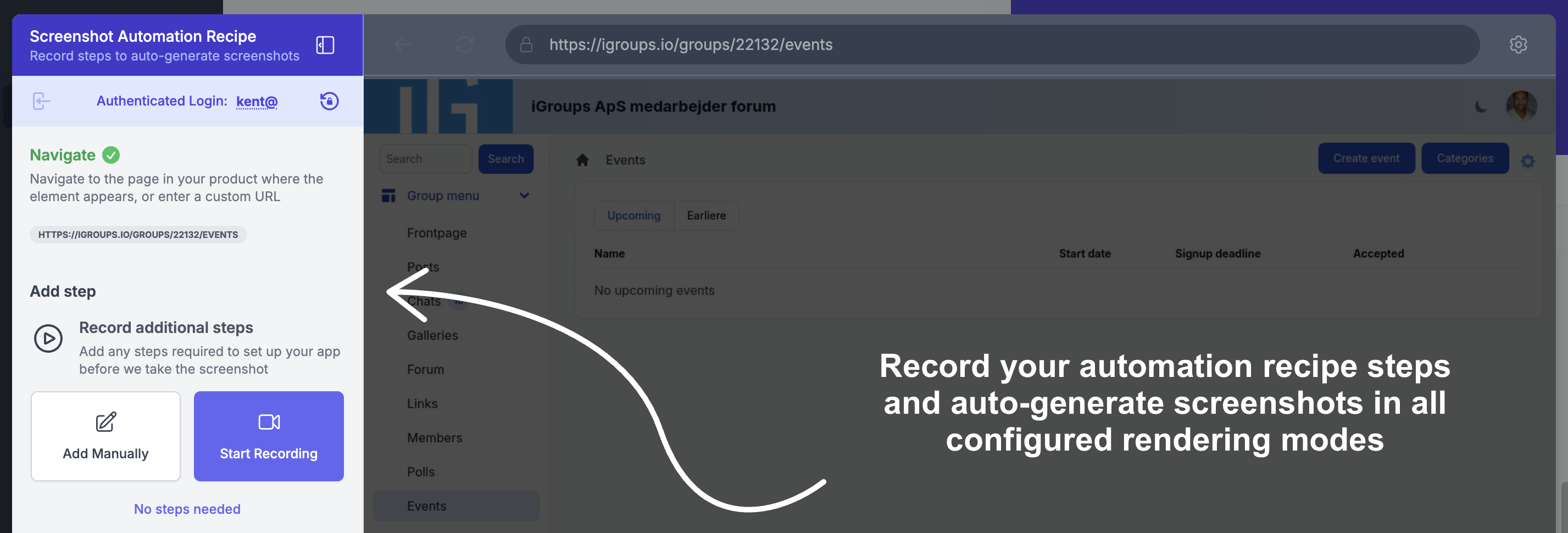This screenshot has width=1568, height=533.
Task: Open Frontpage in the group menu
Action: tap(436, 233)
